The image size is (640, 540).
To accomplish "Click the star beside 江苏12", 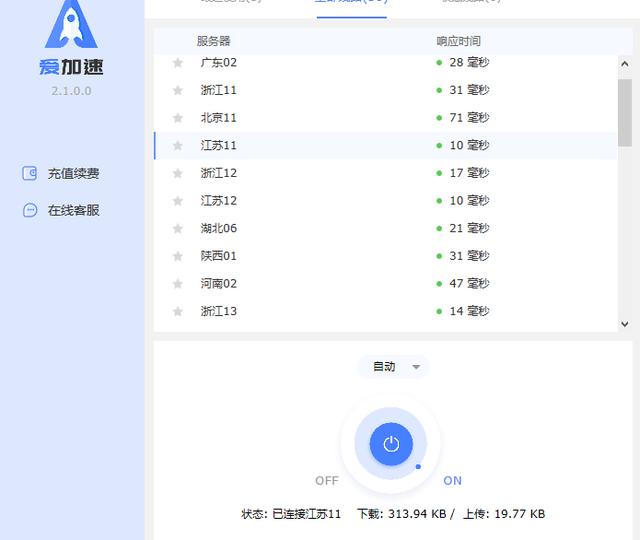I will pyautogui.click(x=178, y=201).
